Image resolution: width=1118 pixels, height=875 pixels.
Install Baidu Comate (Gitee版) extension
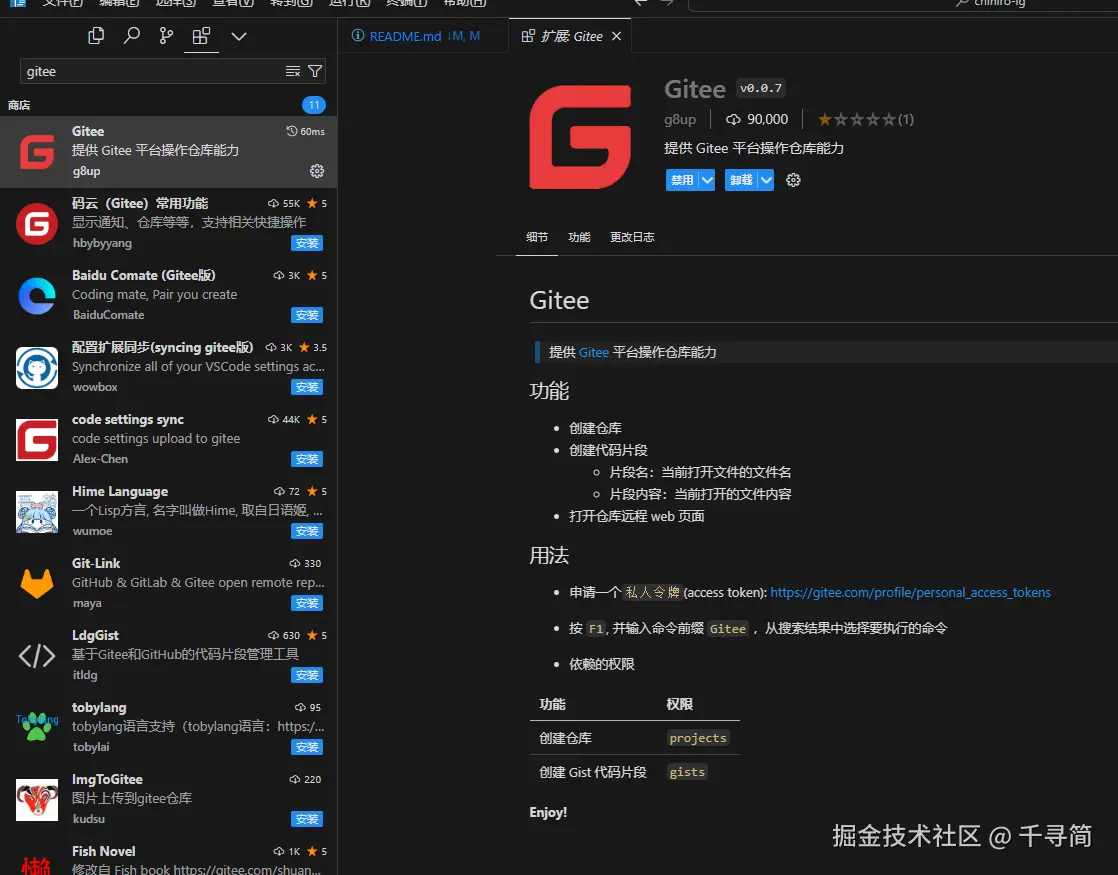pyautogui.click(x=307, y=315)
